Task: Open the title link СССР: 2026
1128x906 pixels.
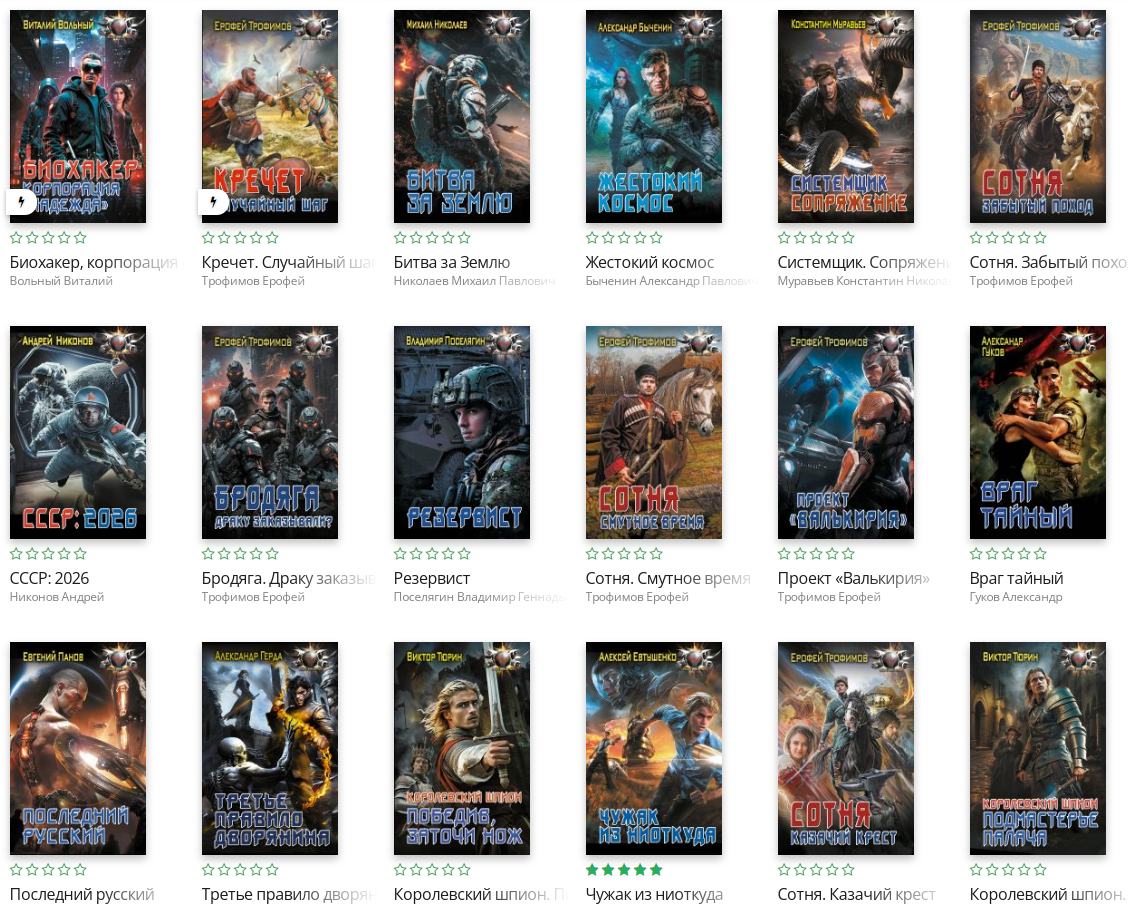Action: point(49,578)
